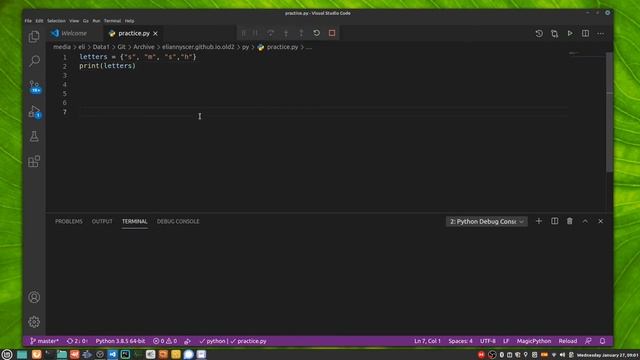Viewport: 640px width, 360px height.
Task: Change end of line sequence LF
Action: click(506, 341)
